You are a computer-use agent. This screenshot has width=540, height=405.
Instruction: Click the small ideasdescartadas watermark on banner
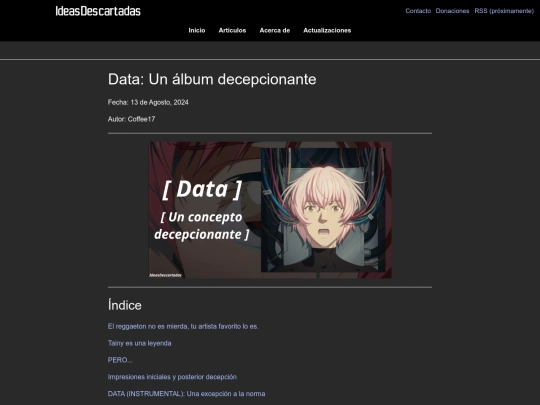165,275
